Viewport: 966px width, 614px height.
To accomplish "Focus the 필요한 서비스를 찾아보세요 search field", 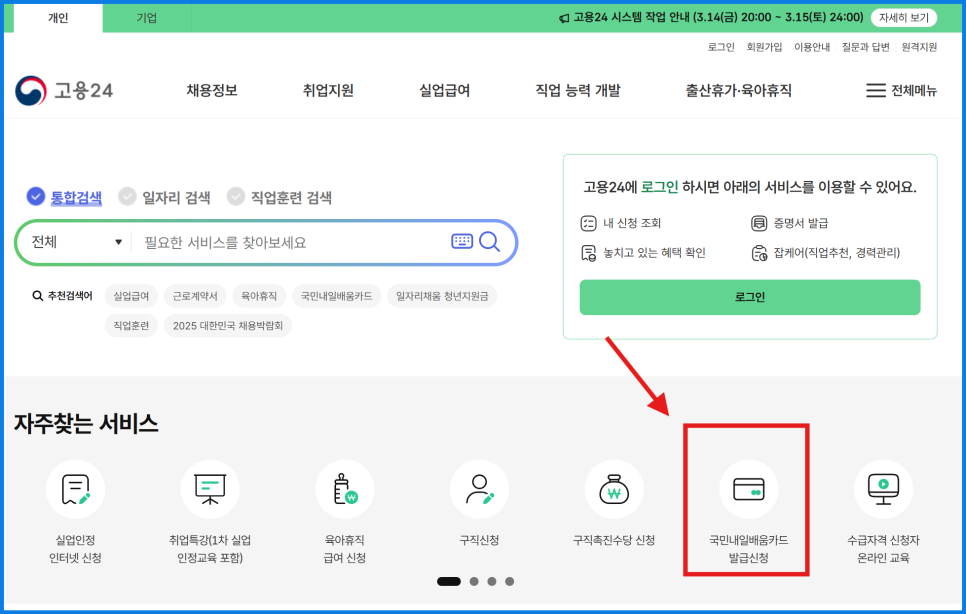I will (290, 242).
